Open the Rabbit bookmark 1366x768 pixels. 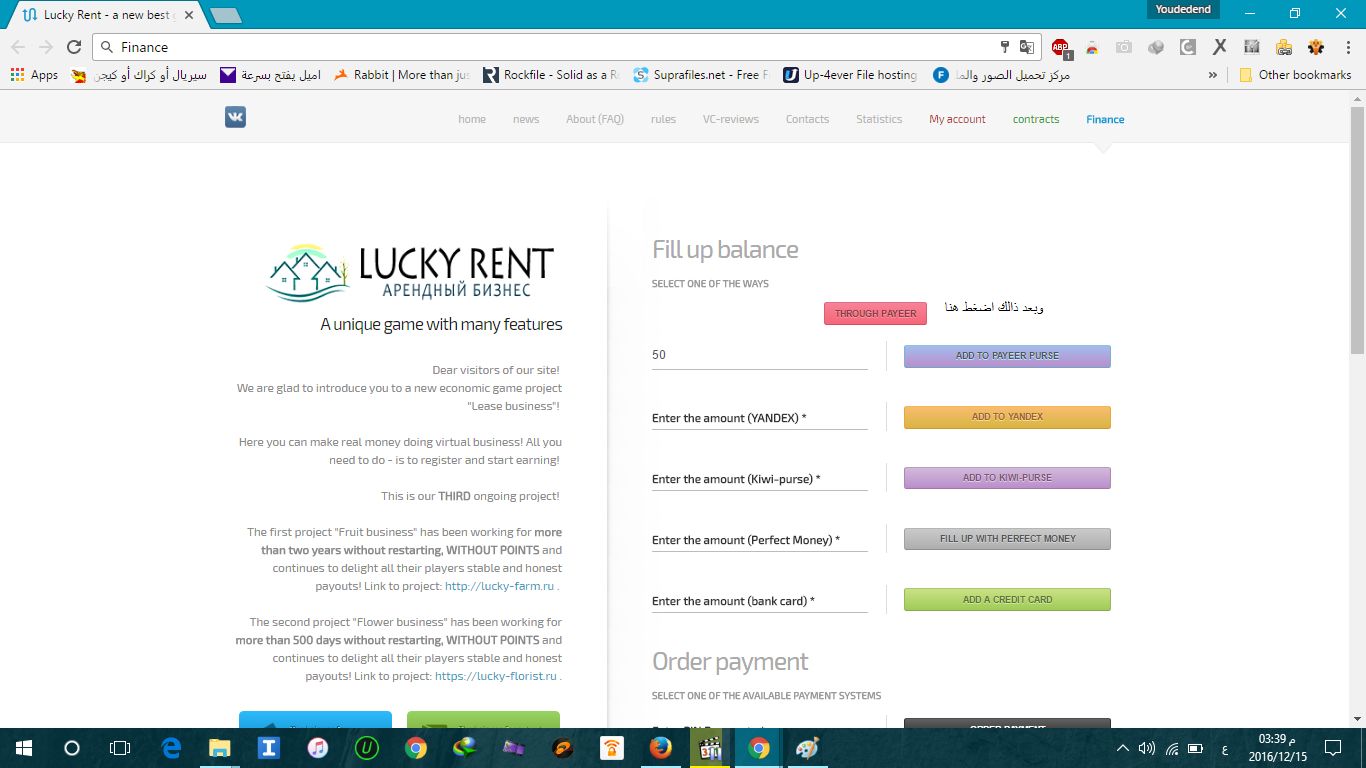(401, 75)
